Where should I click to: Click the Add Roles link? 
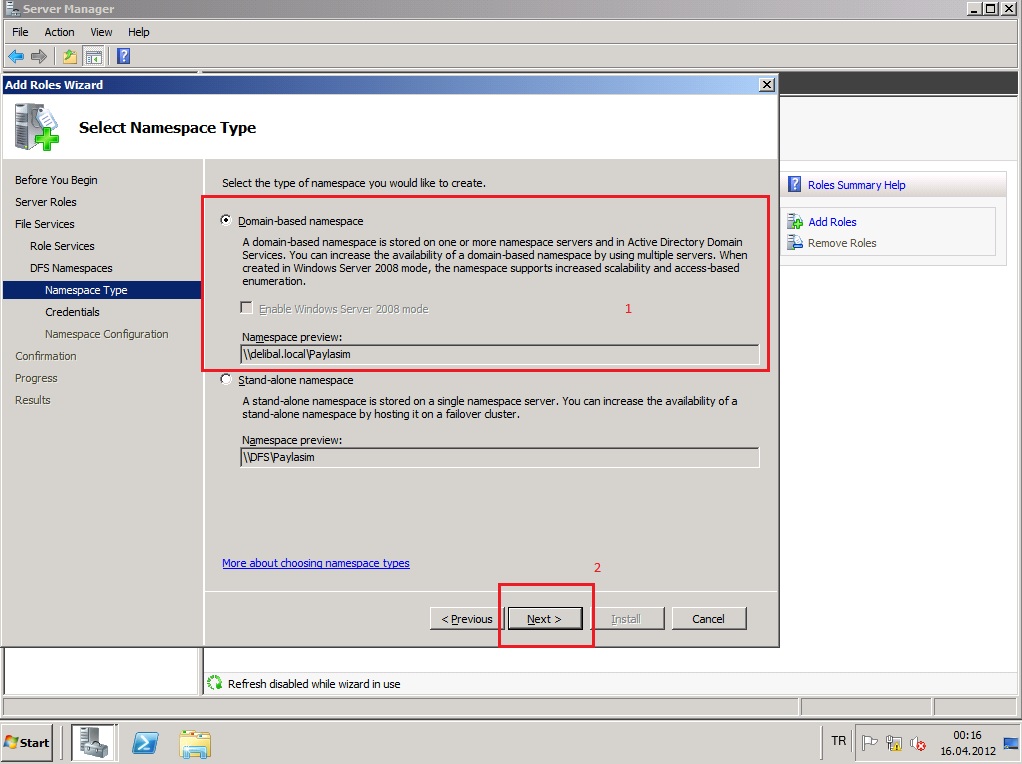832,222
